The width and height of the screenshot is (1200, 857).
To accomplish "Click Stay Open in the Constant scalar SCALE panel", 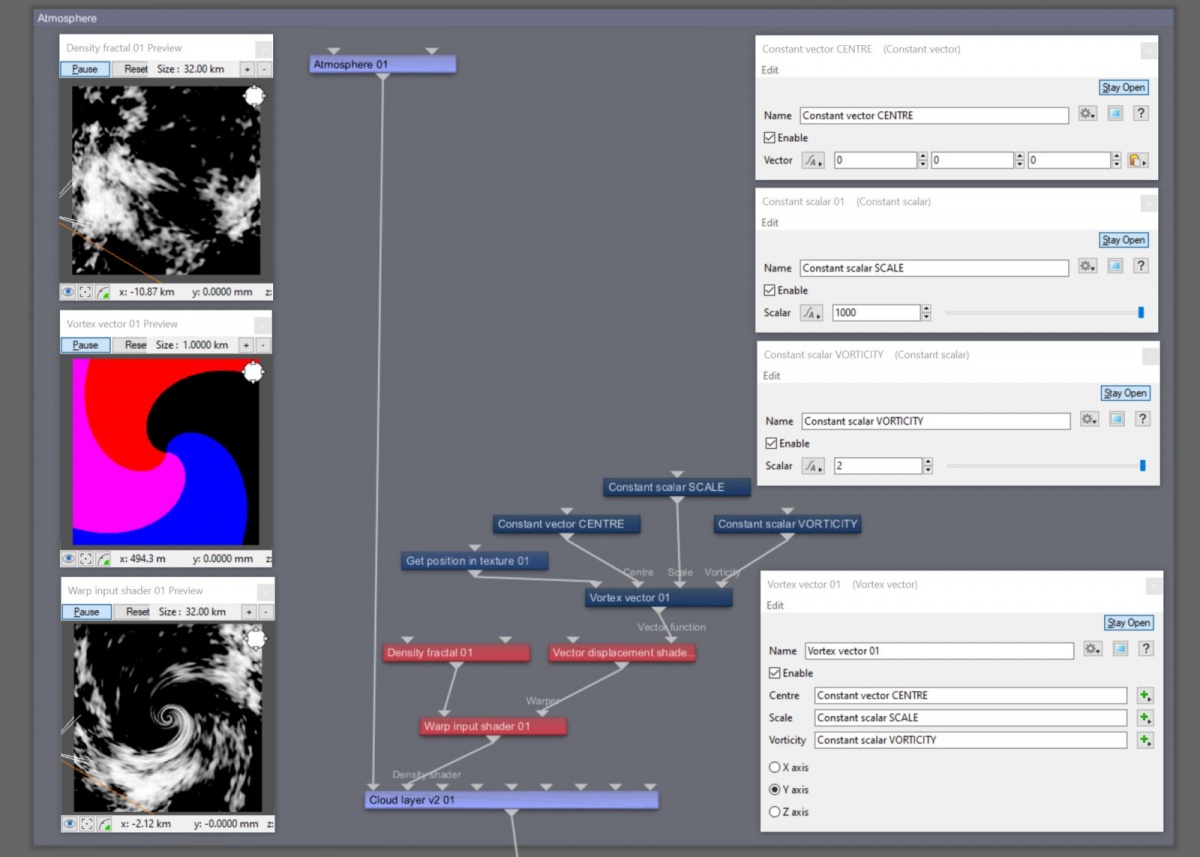I will [x=1124, y=240].
